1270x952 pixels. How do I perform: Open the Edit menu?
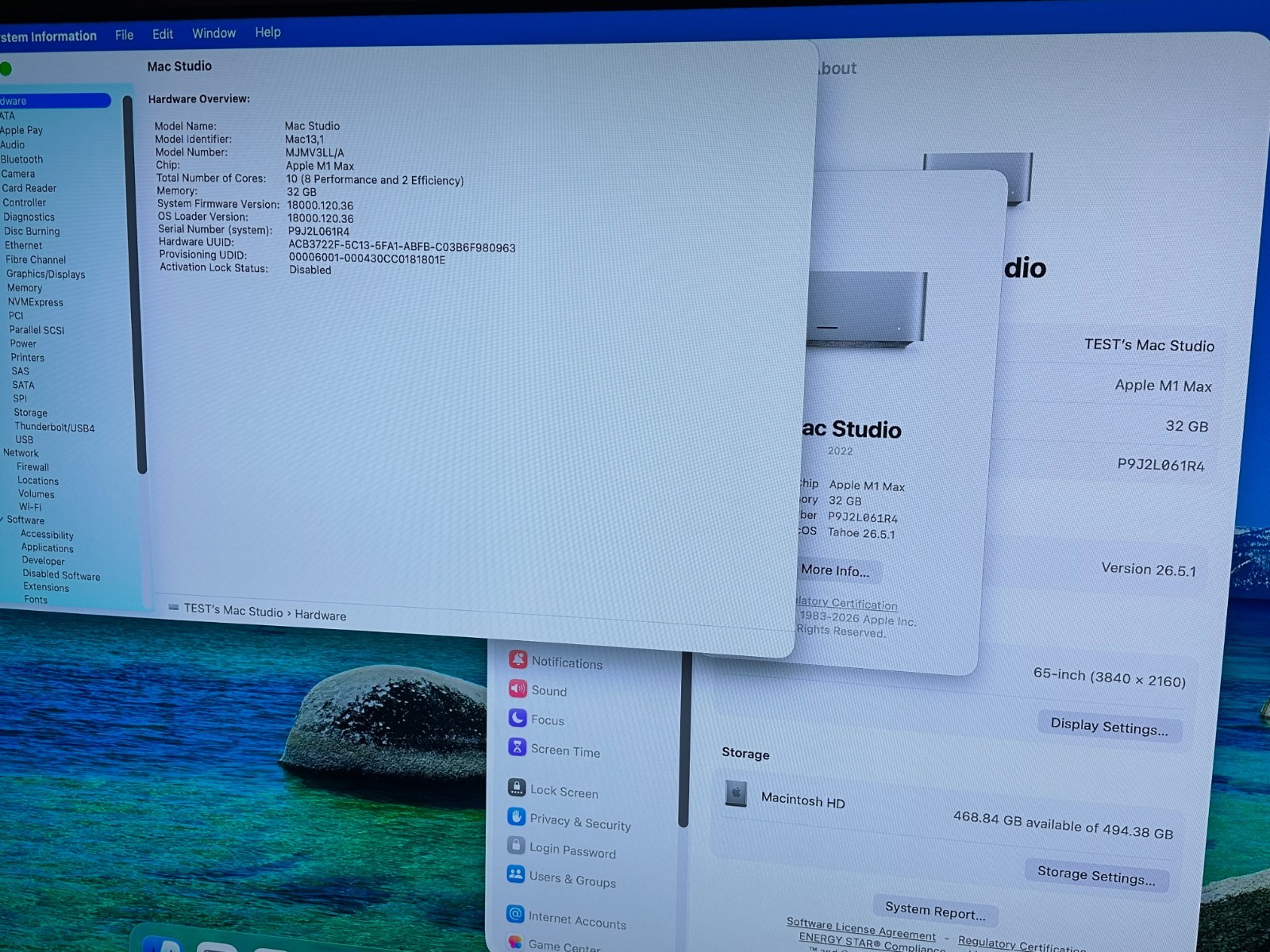(x=163, y=34)
